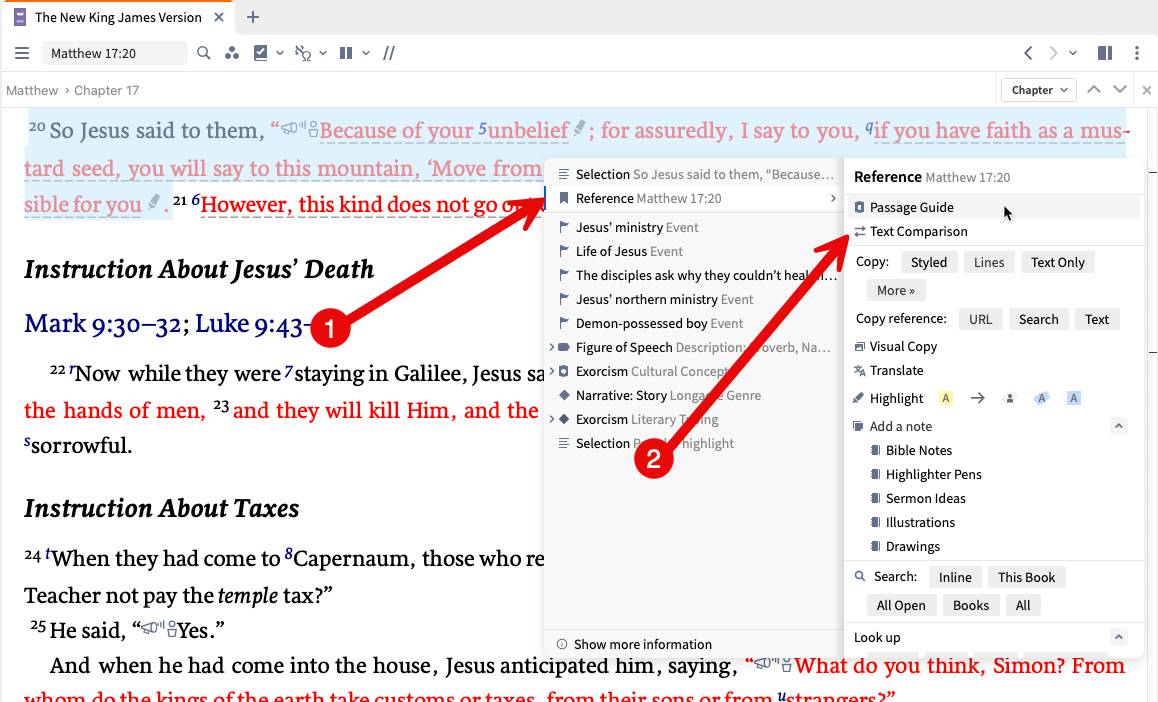Go to next chapter with down arrow

1120,89
